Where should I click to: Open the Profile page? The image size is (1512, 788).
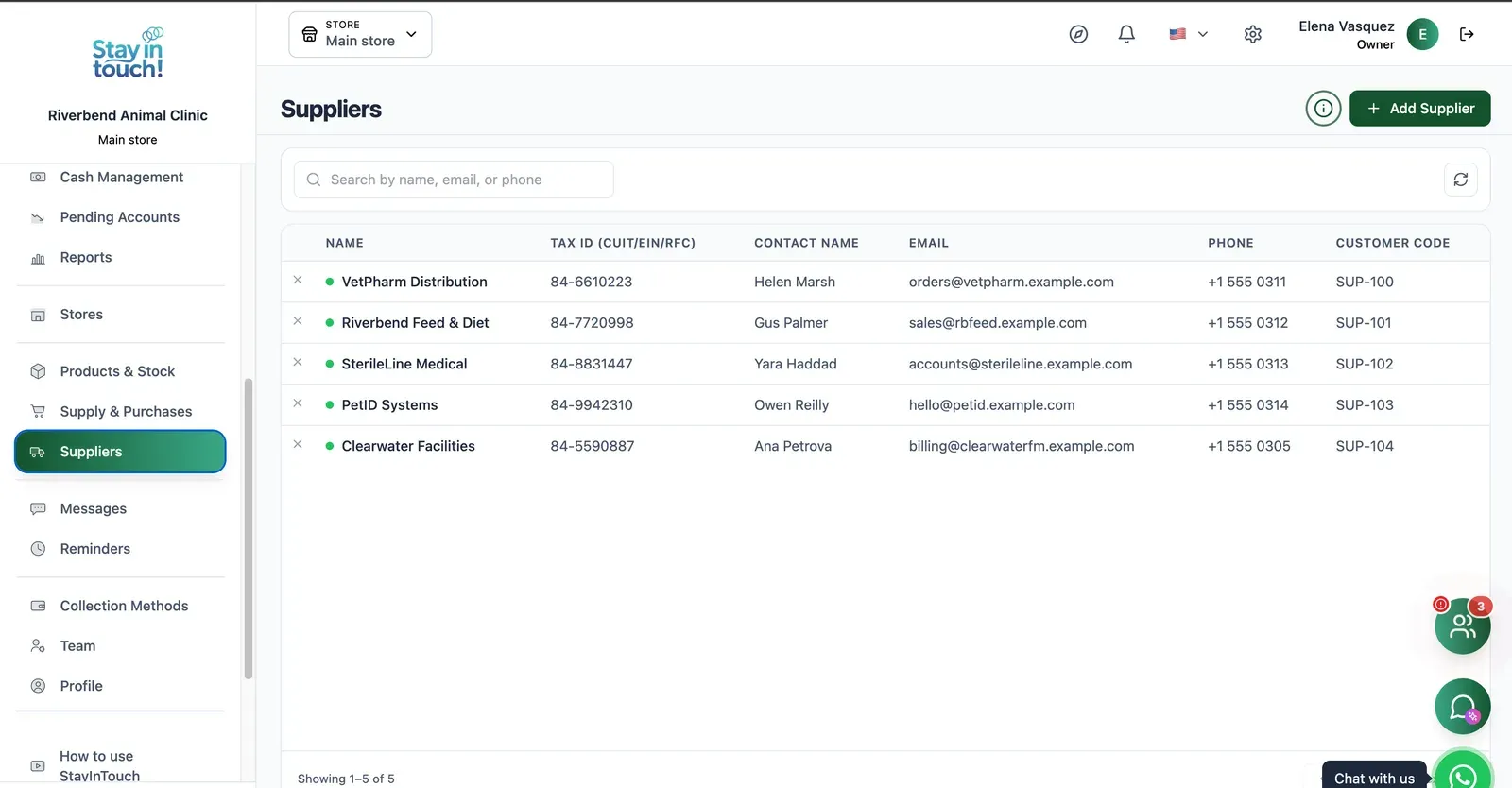tap(121, 686)
